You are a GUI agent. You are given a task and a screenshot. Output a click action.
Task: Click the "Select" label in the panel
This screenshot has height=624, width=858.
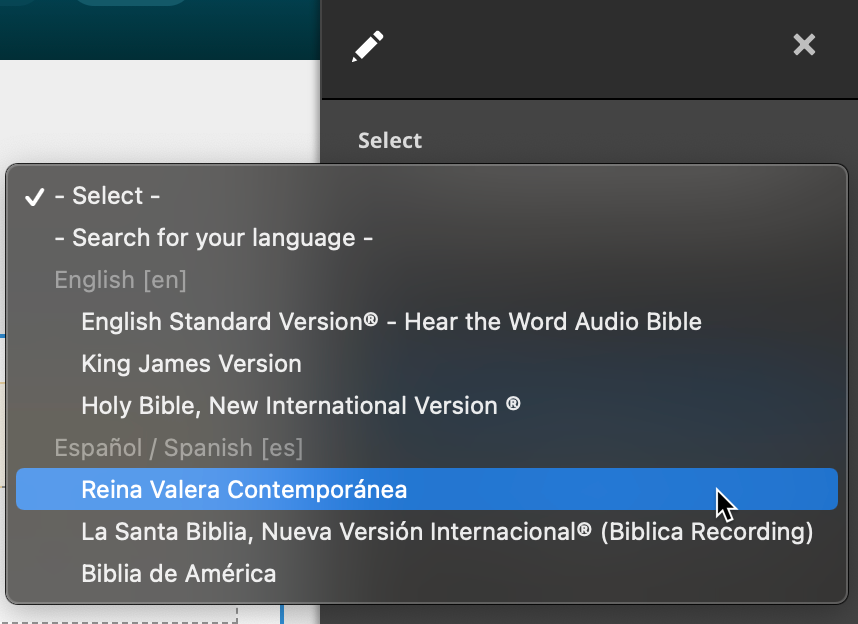click(390, 141)
